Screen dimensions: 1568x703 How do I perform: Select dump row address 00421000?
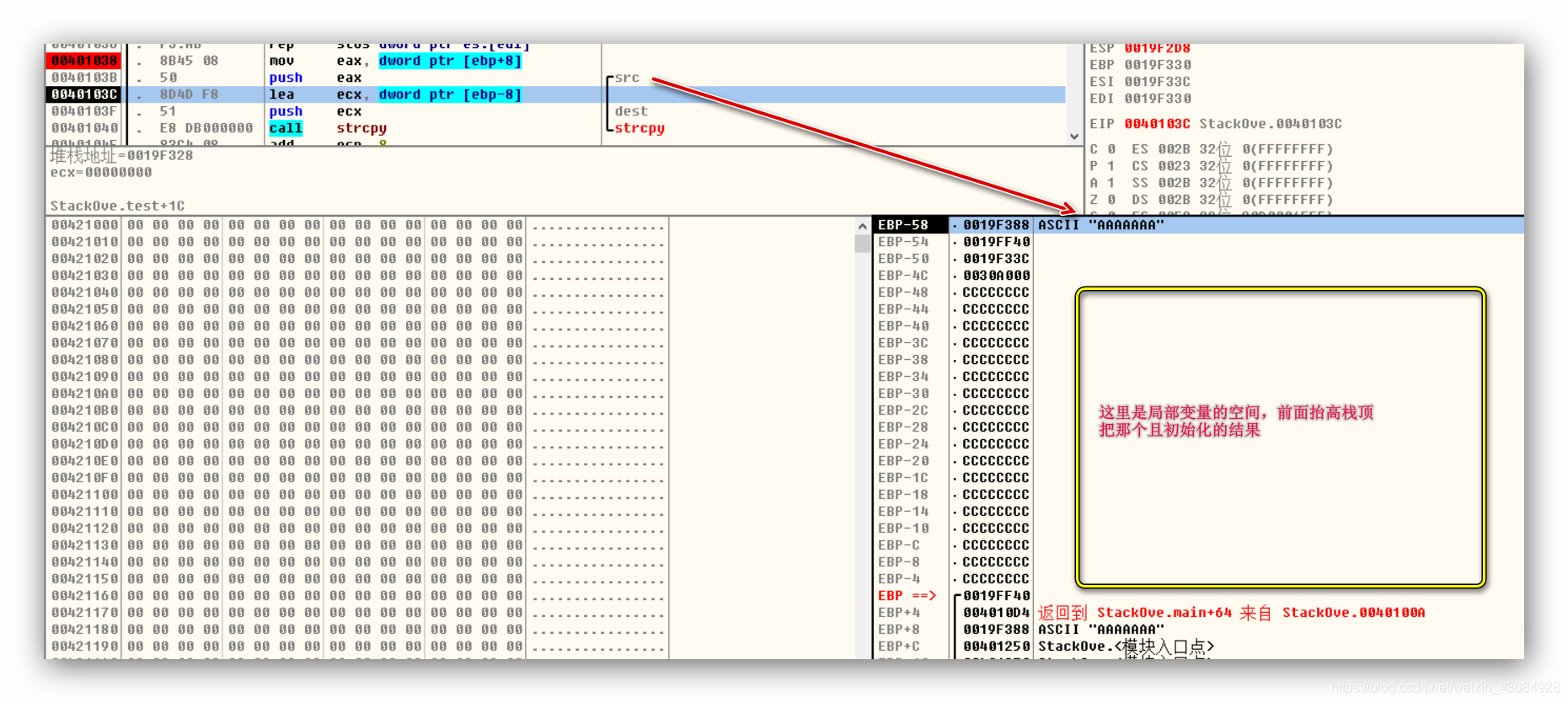pos(85,225)
